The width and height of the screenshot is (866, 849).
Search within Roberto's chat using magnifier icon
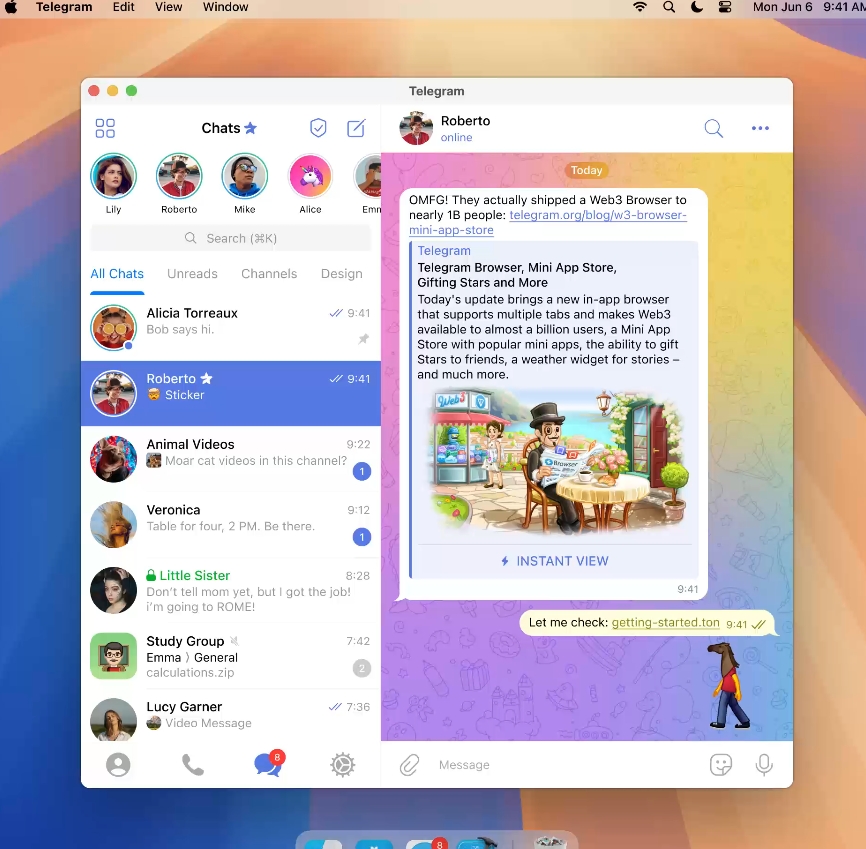point(713,128)
